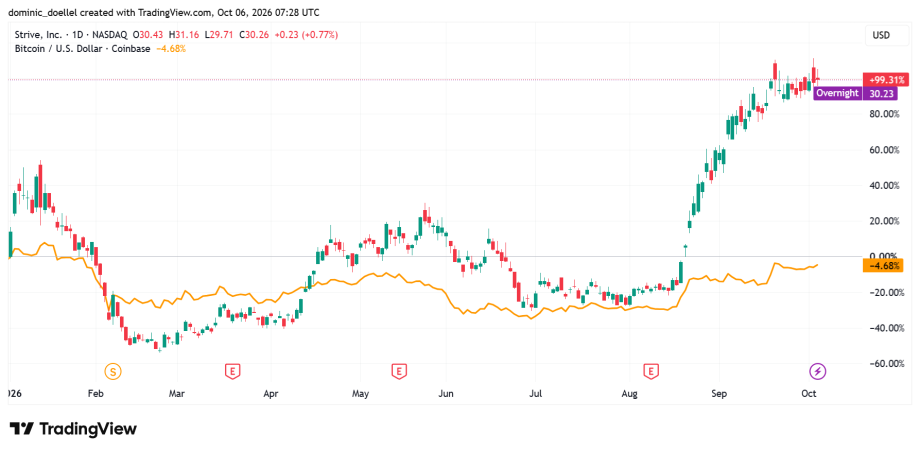Open the March earnings marker
Screen dimensions: 920x453
(233, 371)
